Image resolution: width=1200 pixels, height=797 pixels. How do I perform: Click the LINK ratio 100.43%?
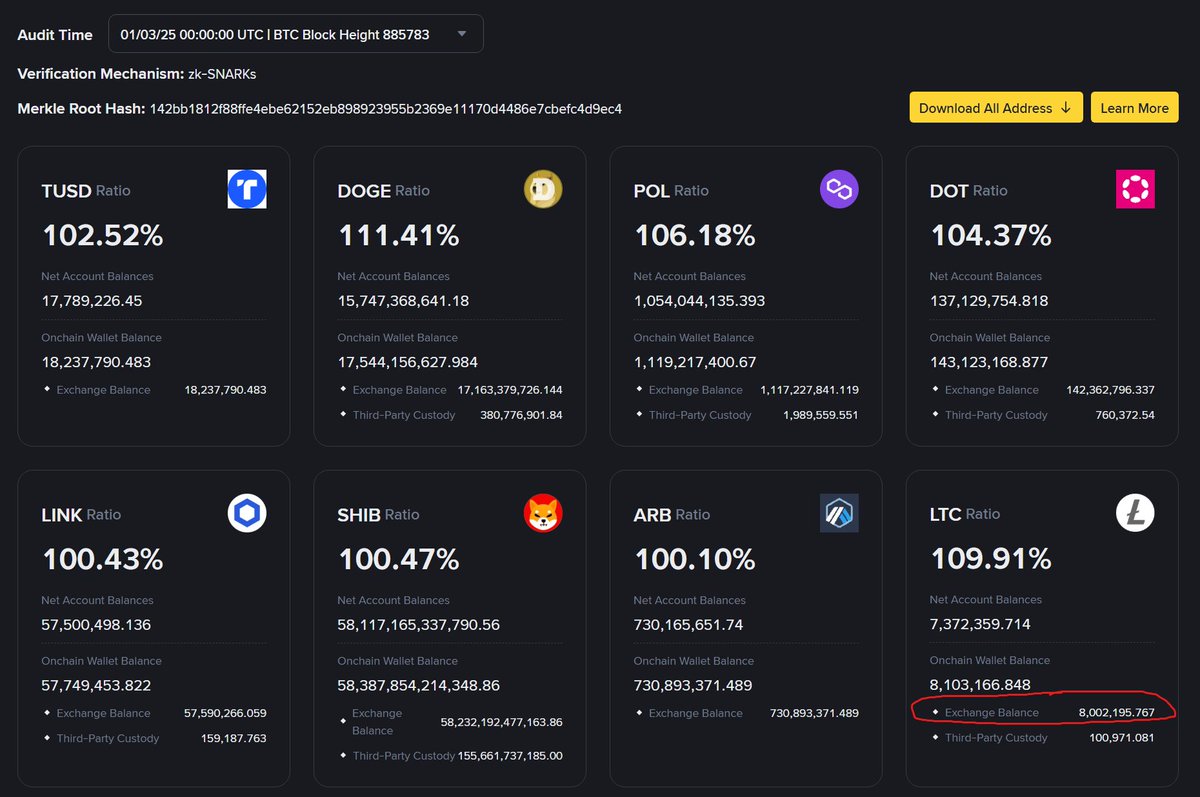tap(102, 560)
